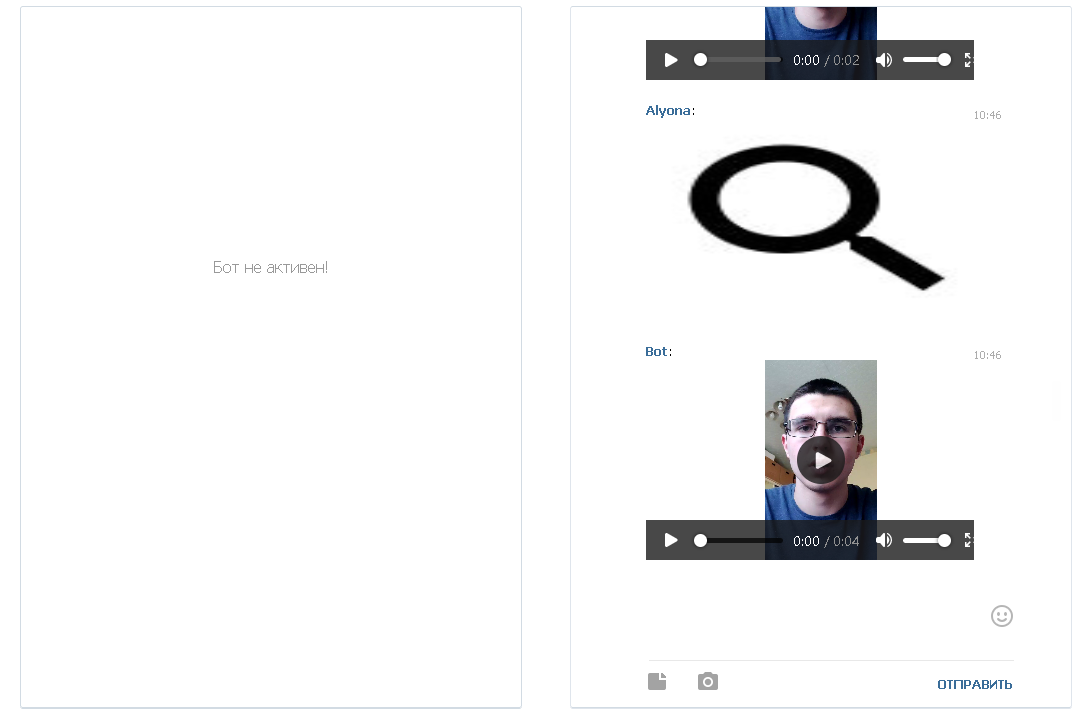Click the camera icon to send a photo
Viewport: 1087px width, 724px height.
708,681
